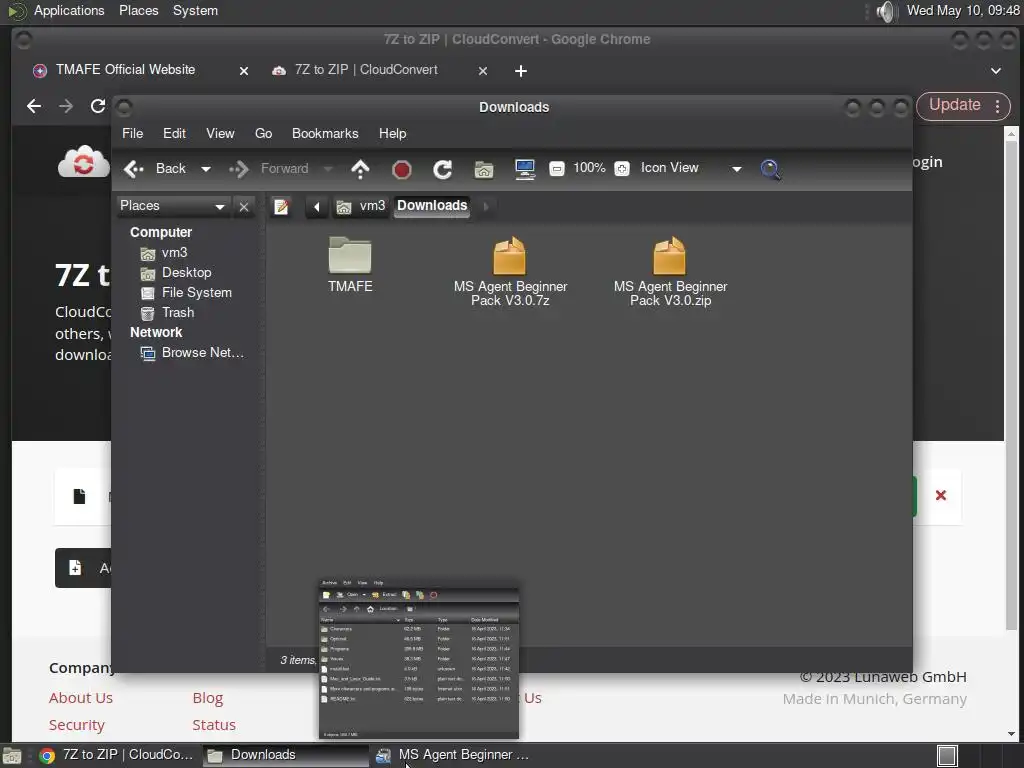
Task: Open the Blog footer link
Action: pyautogui.click(x=208, y=698)
